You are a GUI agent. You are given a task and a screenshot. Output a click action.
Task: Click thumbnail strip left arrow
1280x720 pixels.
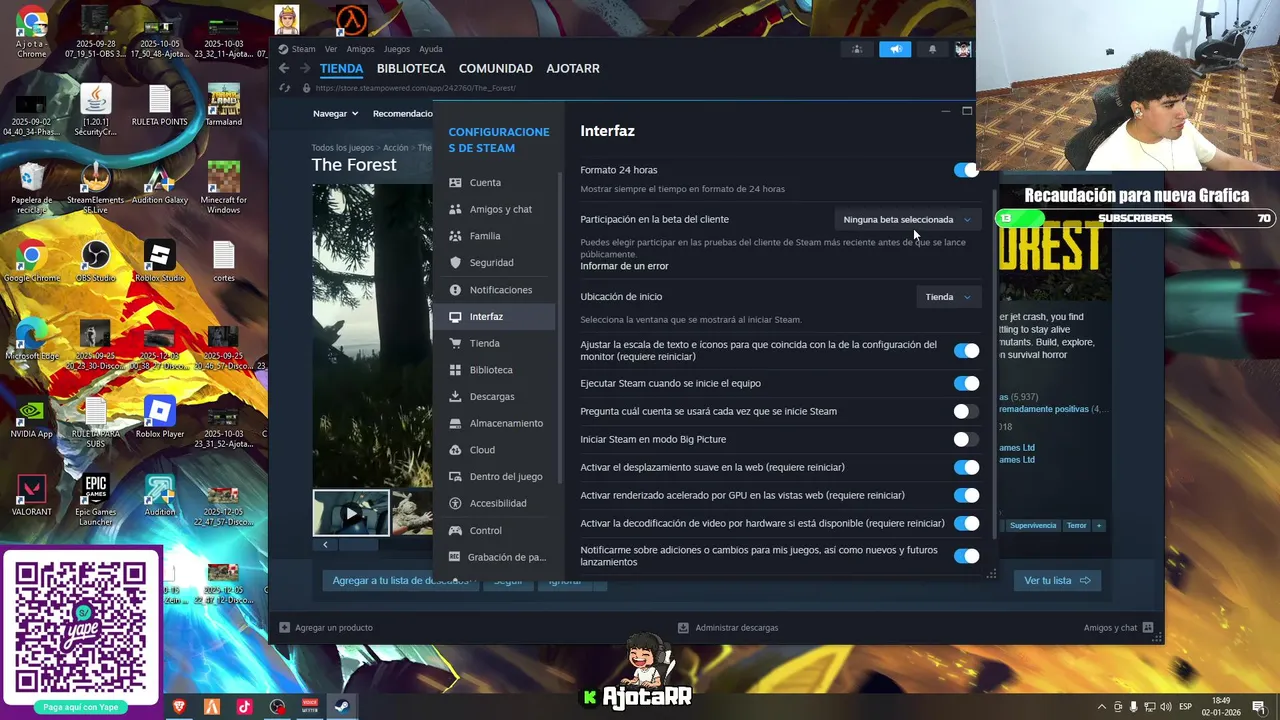(325, 545)
